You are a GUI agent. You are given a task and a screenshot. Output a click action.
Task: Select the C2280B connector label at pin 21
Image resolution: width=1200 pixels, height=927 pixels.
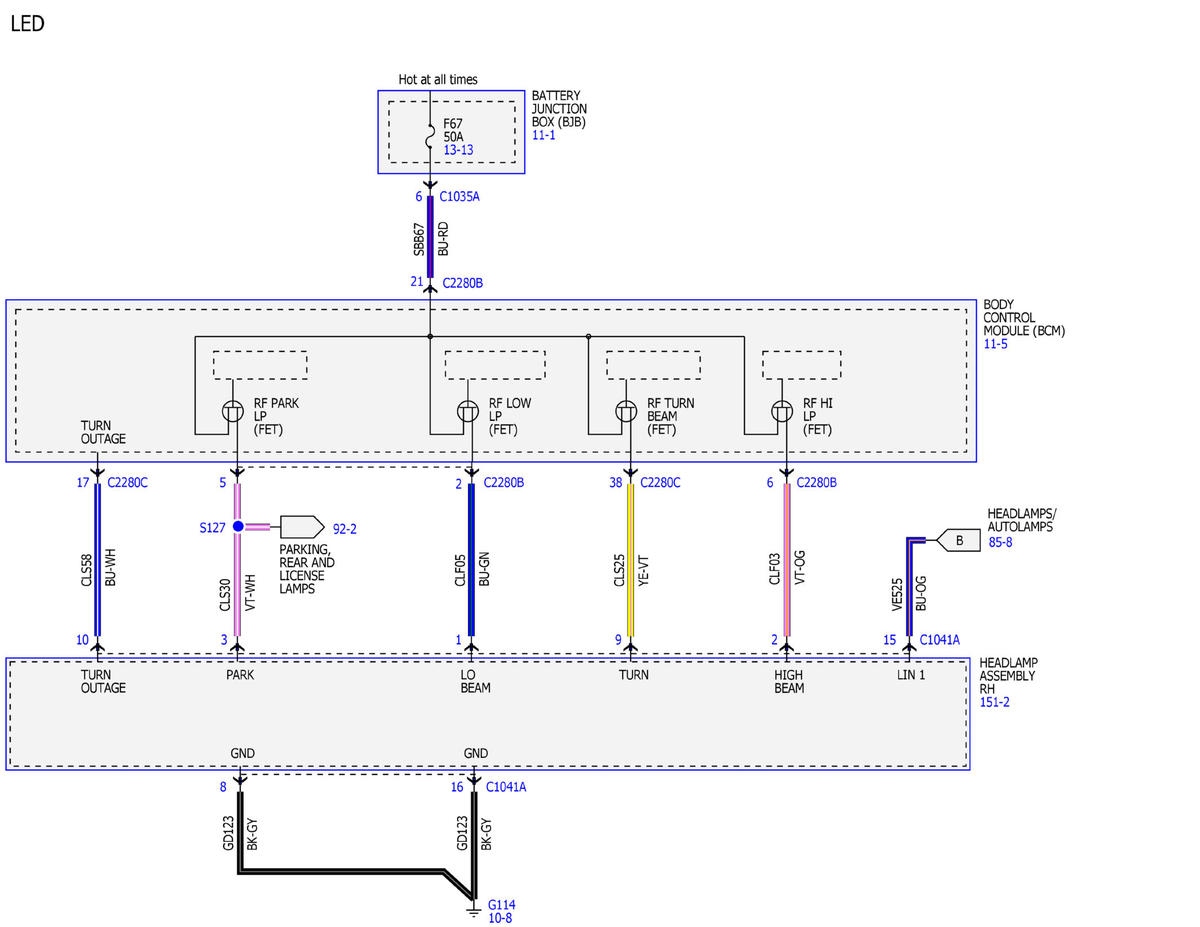462,283
